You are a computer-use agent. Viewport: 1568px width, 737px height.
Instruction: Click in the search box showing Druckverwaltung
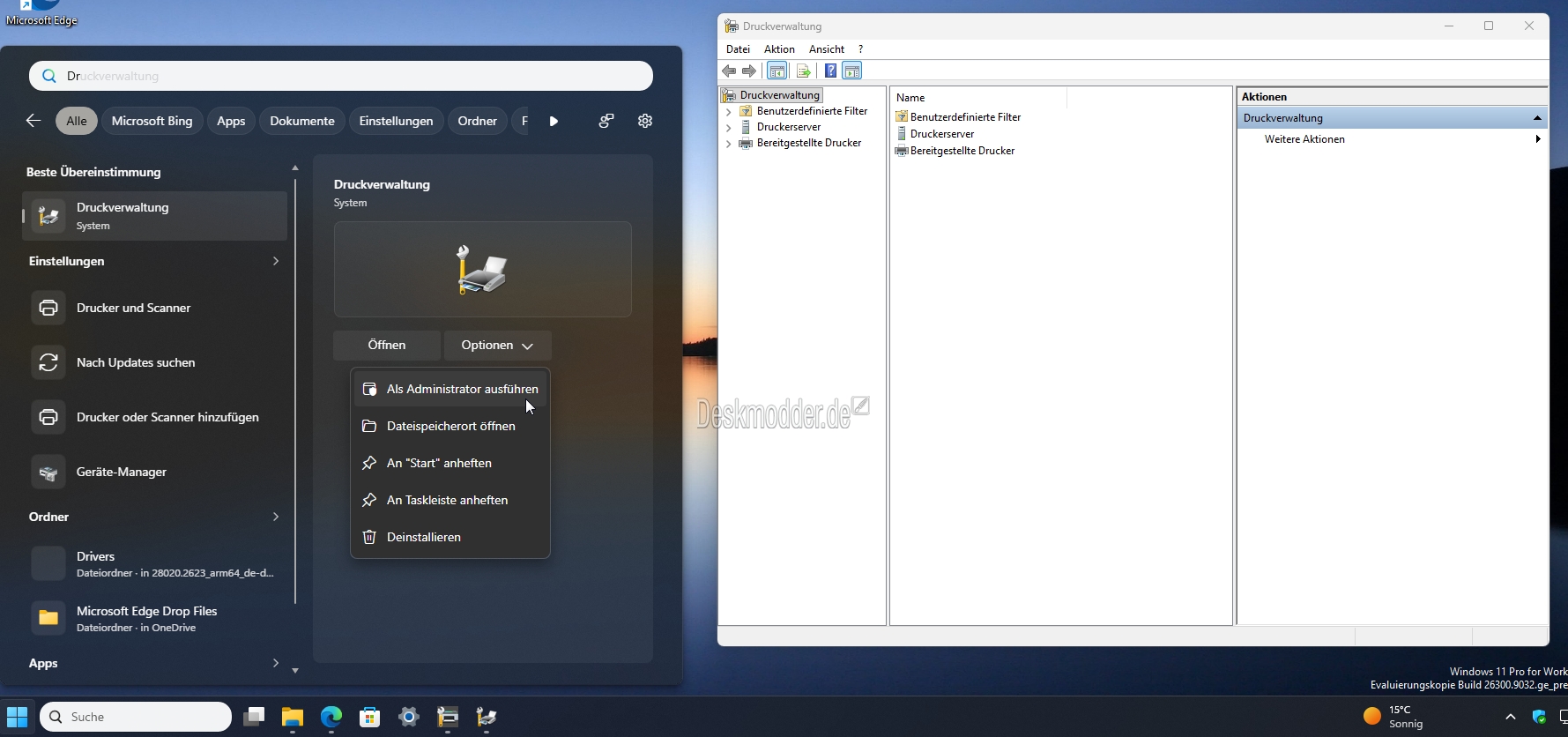click(341, 76)
